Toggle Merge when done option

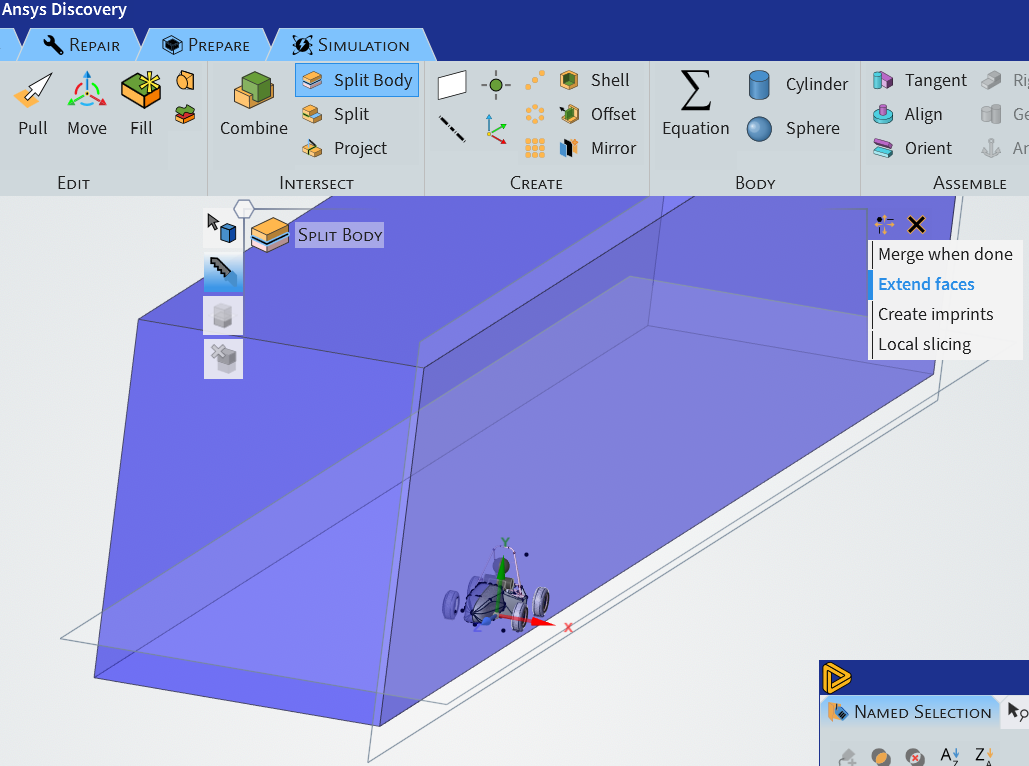(x=945, y=255)
